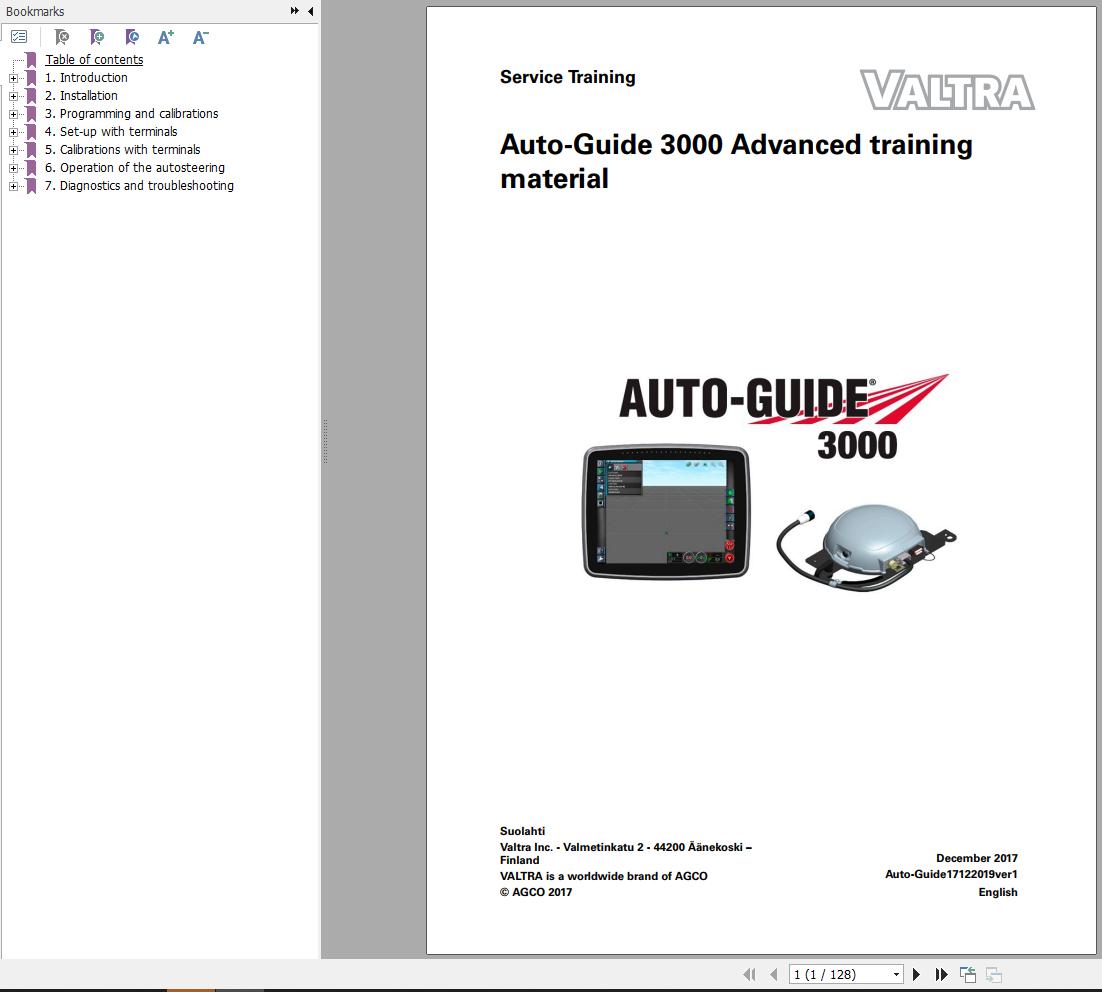1102x992 pixels.
Task: Select 6. Operation of the autosteering label
Action: [135, 167]
